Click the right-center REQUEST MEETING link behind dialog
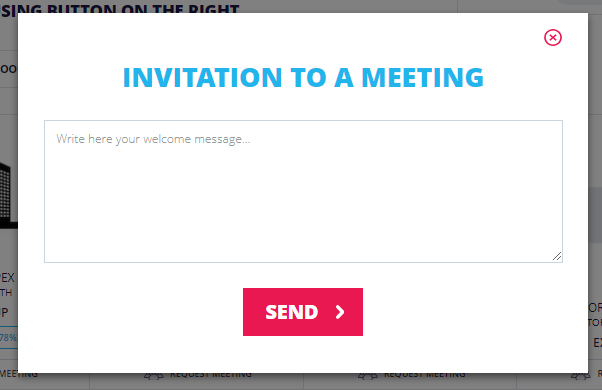 425,375
